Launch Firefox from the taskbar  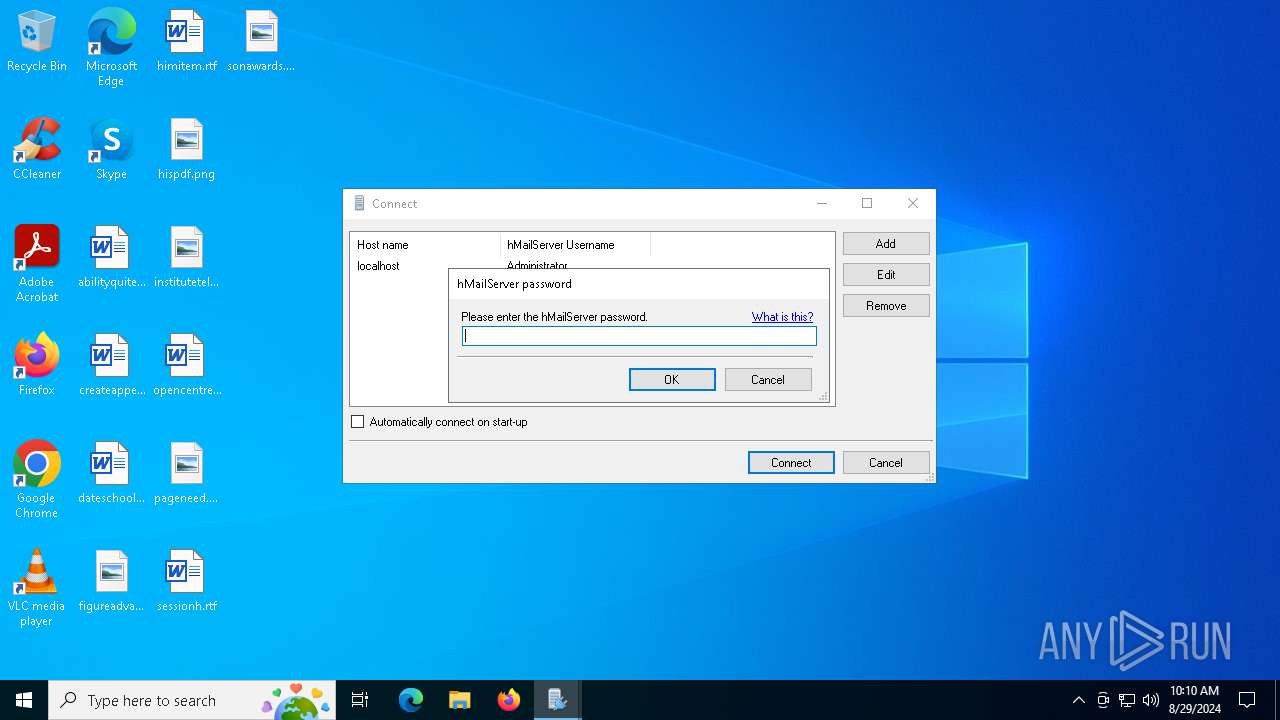pos(509,700)
